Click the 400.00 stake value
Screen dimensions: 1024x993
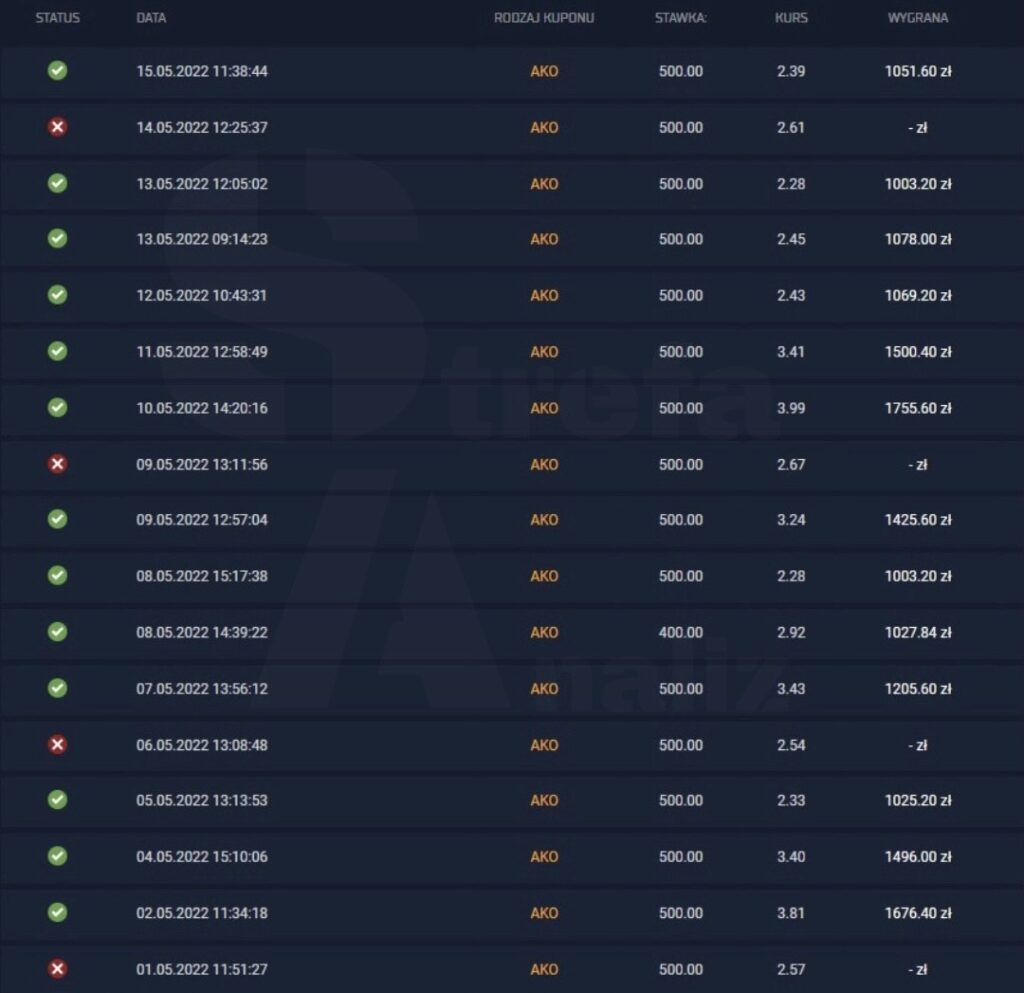(680, 632)
